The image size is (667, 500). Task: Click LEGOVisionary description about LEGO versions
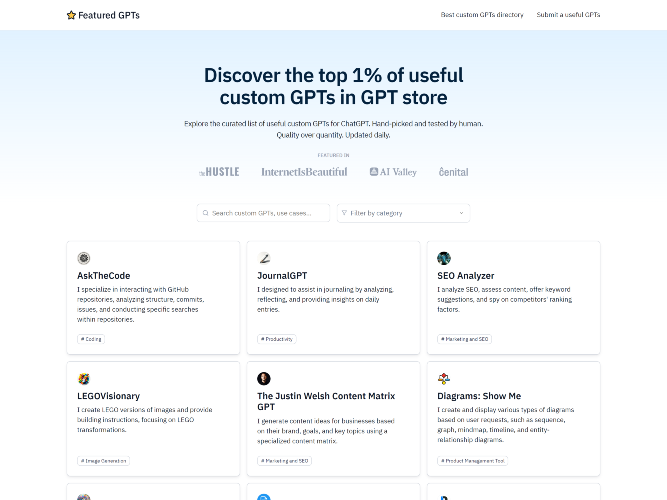pyautogui.click(x=145, y=420)
